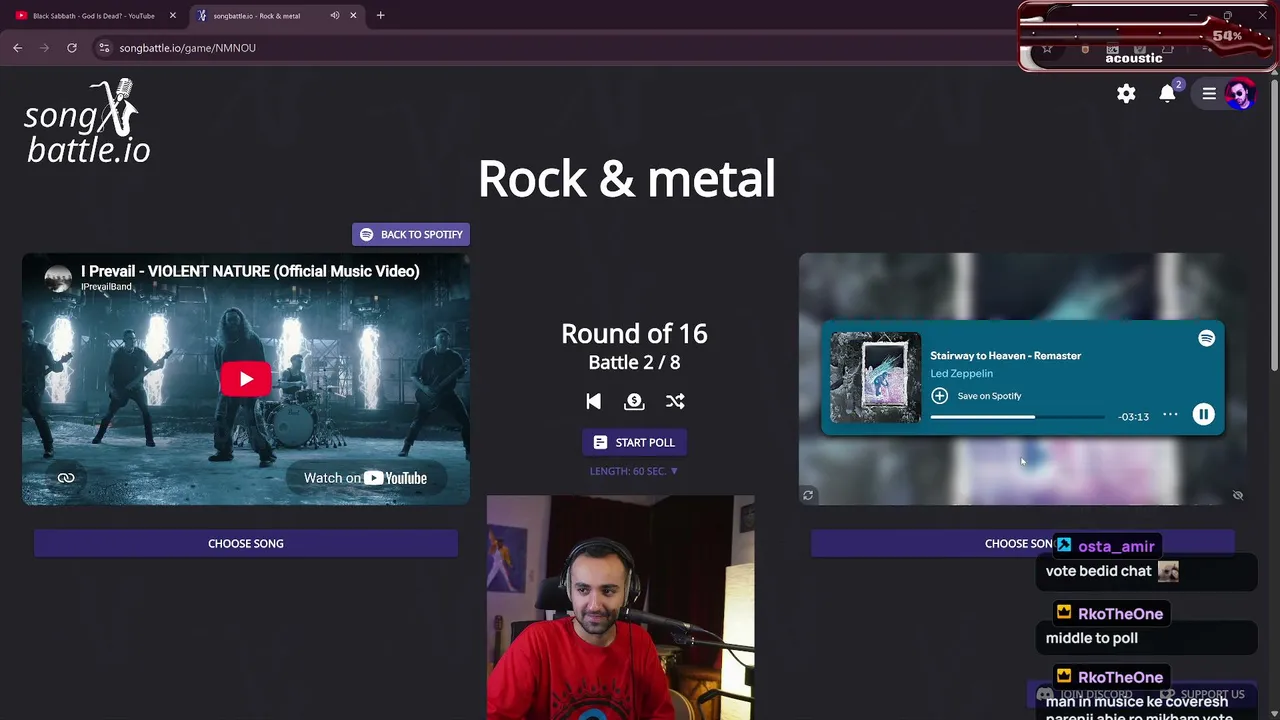Click the BACK TO SPOTIFY button
Screen dimensions: 1280x720
411,234
